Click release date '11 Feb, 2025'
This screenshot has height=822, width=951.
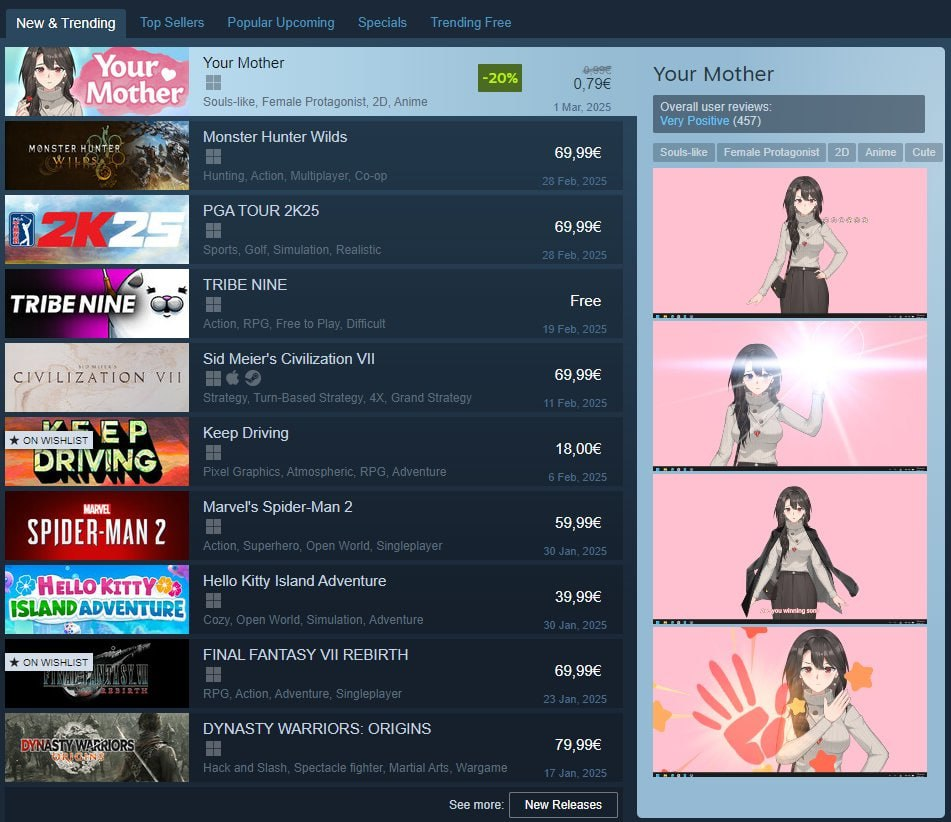pyautogui.click(x=575, y=403)
